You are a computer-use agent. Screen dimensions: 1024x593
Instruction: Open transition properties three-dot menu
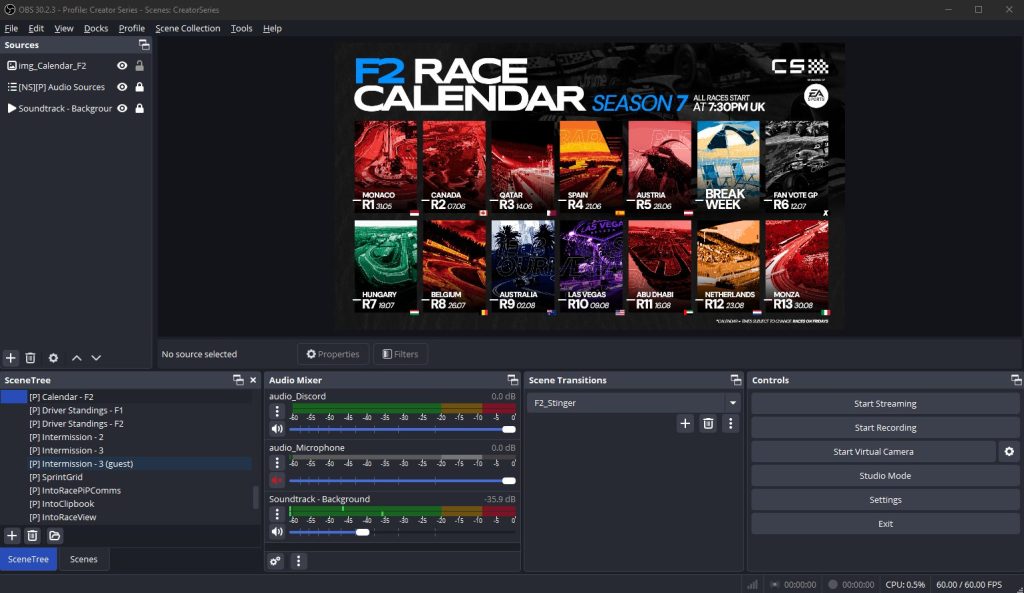pos(731,424)
